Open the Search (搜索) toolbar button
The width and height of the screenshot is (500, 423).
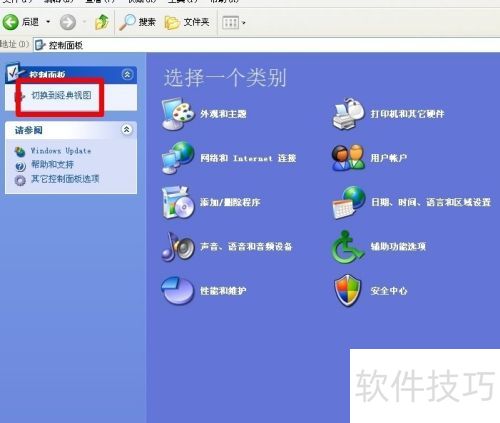pyautogui.click(x=137, y=22)
